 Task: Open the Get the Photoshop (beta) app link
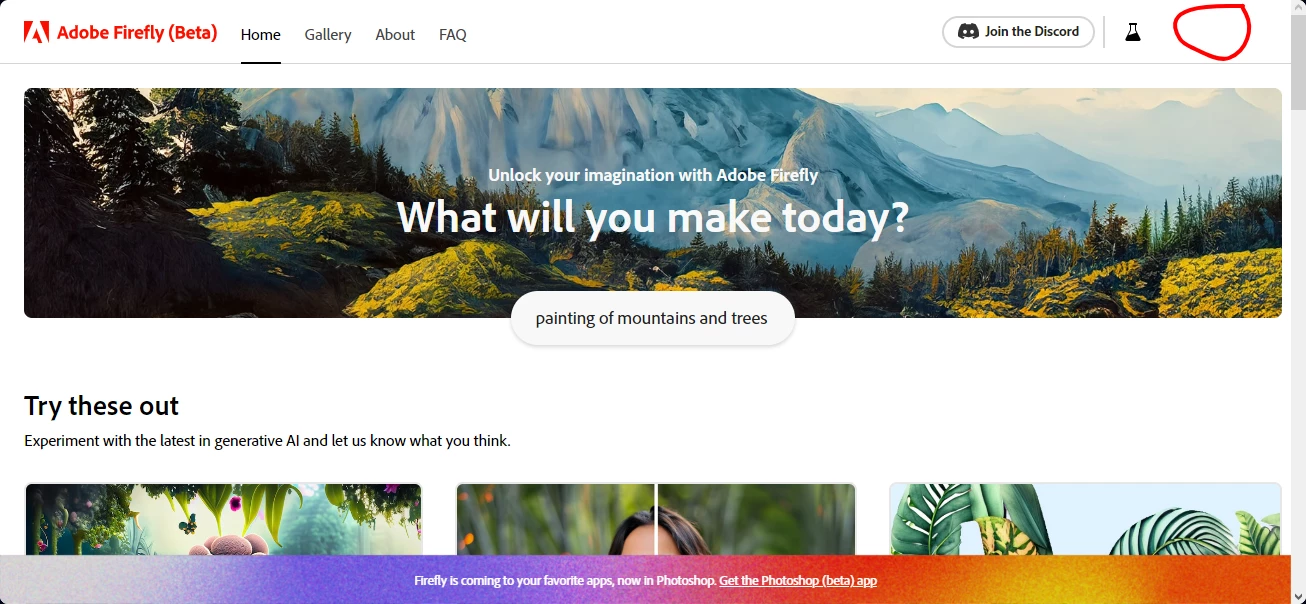click(798, 580)
